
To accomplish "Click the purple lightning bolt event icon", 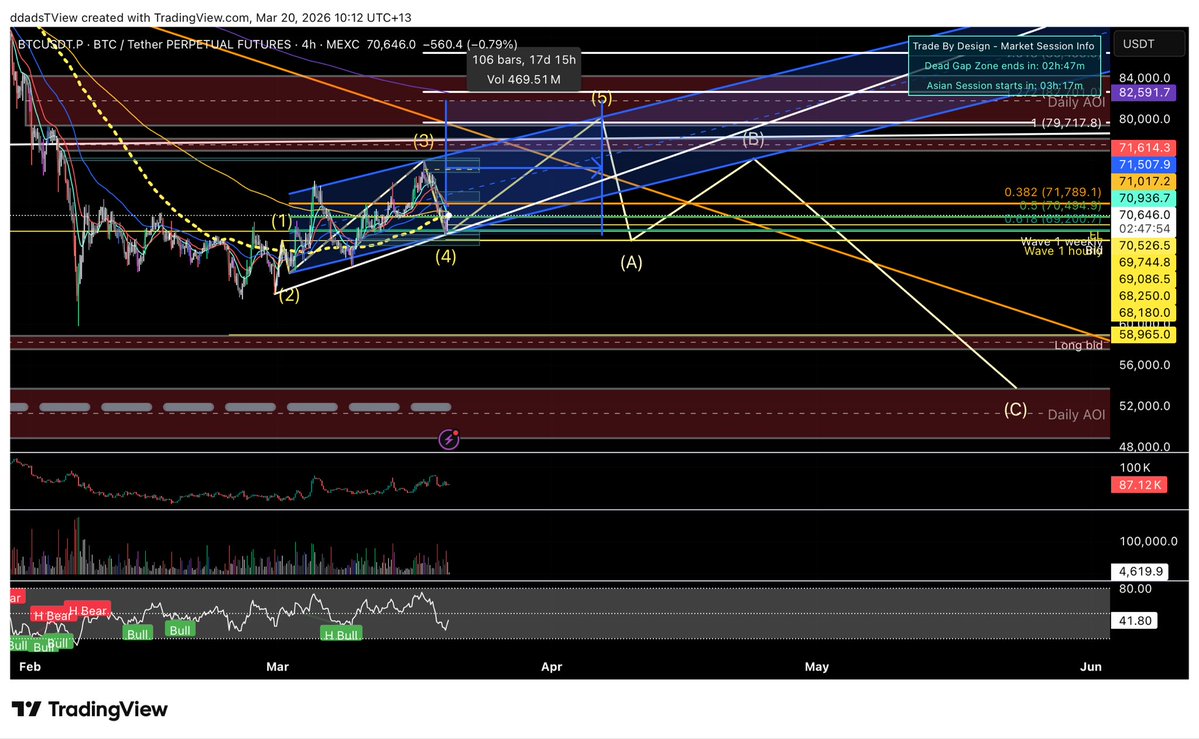I will pos(449,439).
